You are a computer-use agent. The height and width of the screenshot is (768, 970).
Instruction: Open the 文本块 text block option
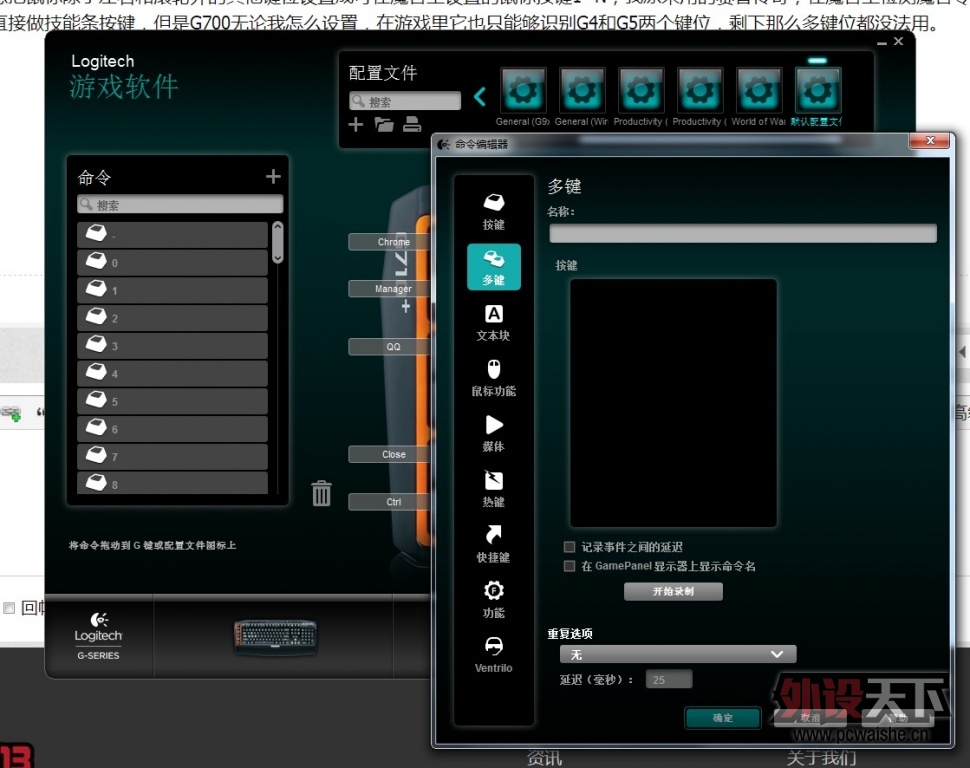click(493, 322)
